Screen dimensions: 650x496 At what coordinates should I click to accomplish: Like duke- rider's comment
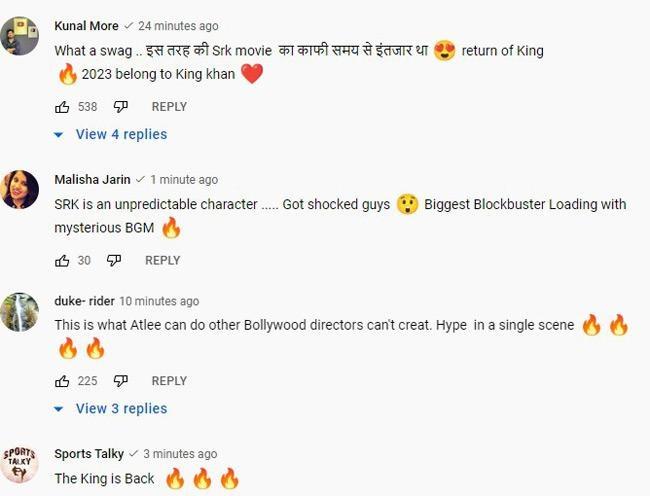[62, 381]
